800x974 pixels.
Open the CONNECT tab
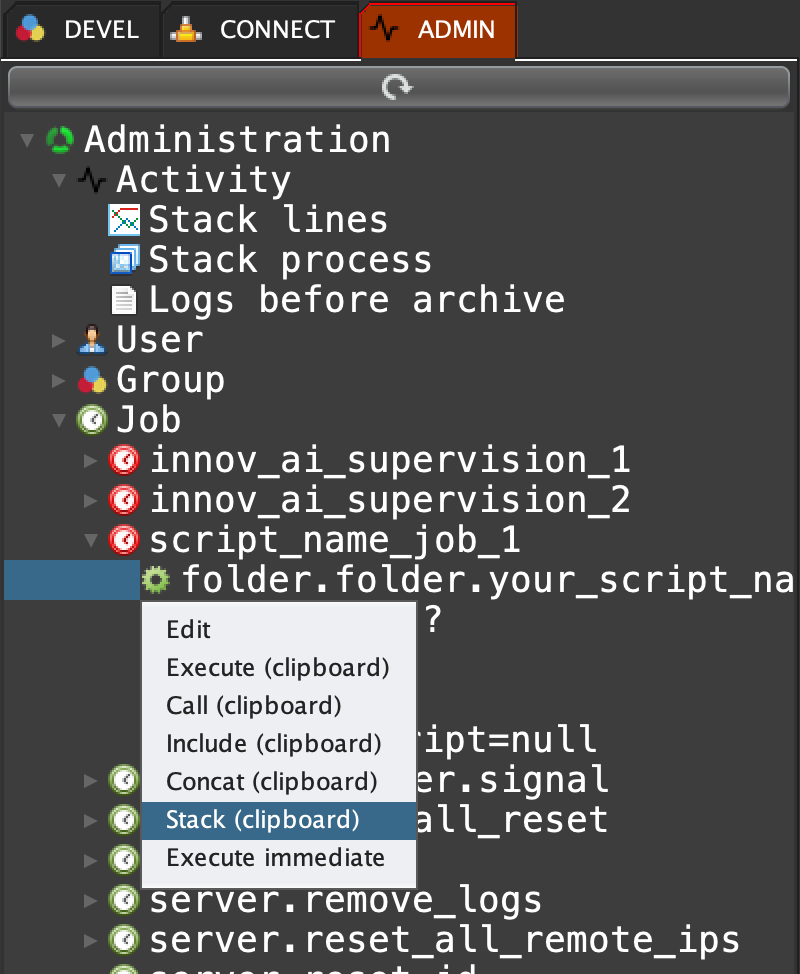tap(258, 30)
